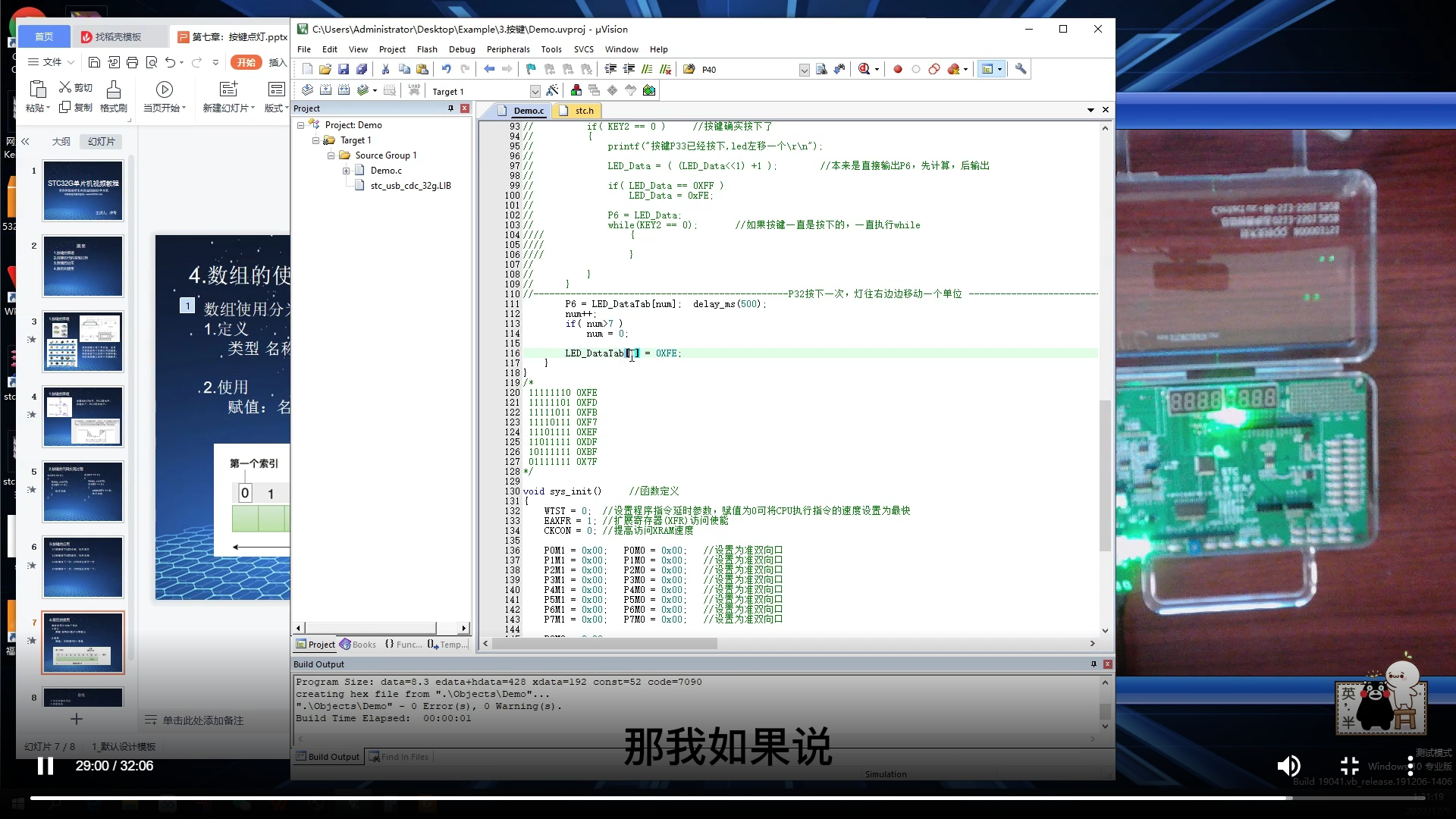Insert a breakpoint with the red dot icon
Screen dimensions: 1456x819
coord(898,69)
